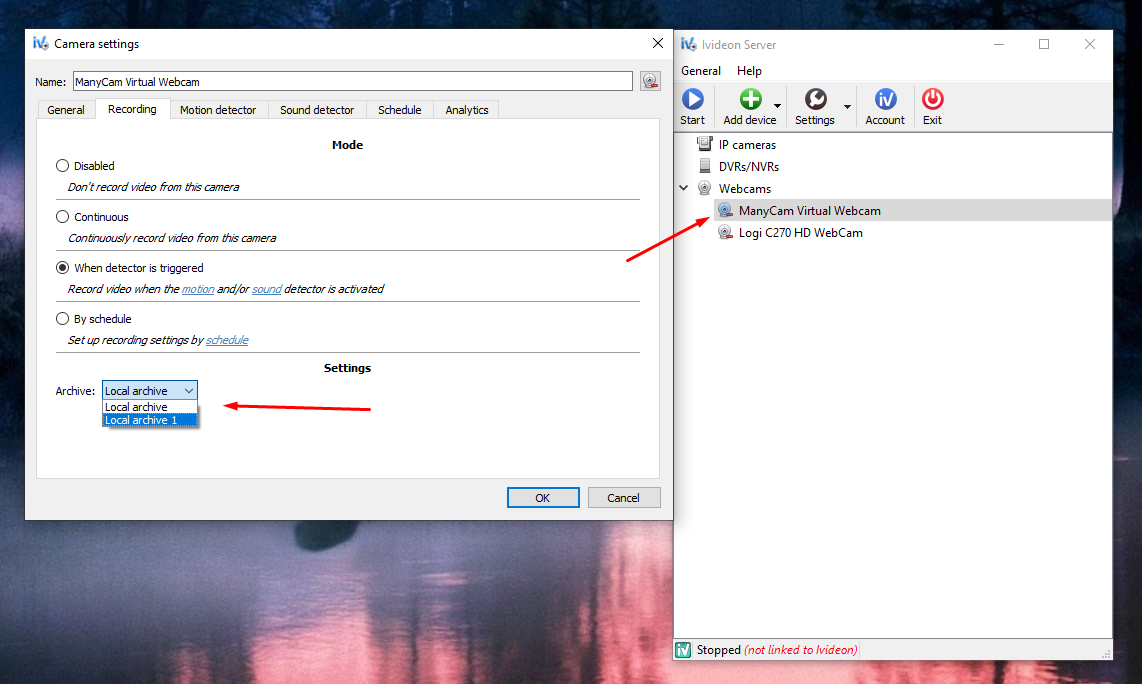The width and height of the screenshot is (1142, 684).
Task: Open the Motion detector tab
Action: [x=218, y=110]
